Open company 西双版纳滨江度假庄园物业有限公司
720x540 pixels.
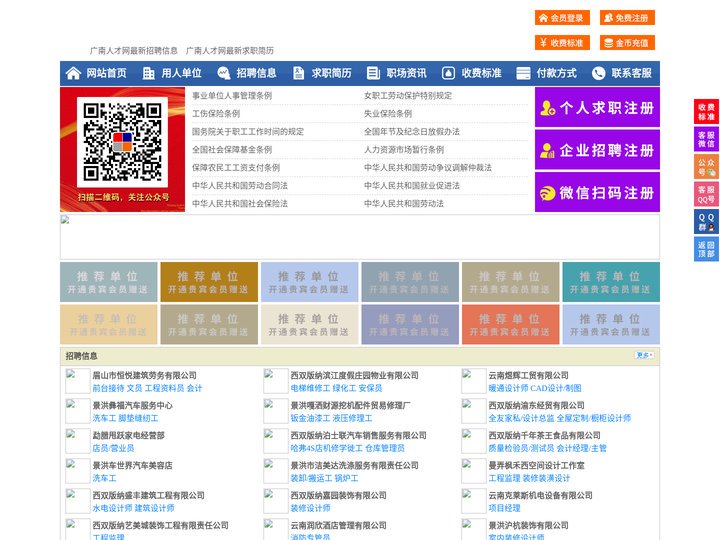point(354,375)
